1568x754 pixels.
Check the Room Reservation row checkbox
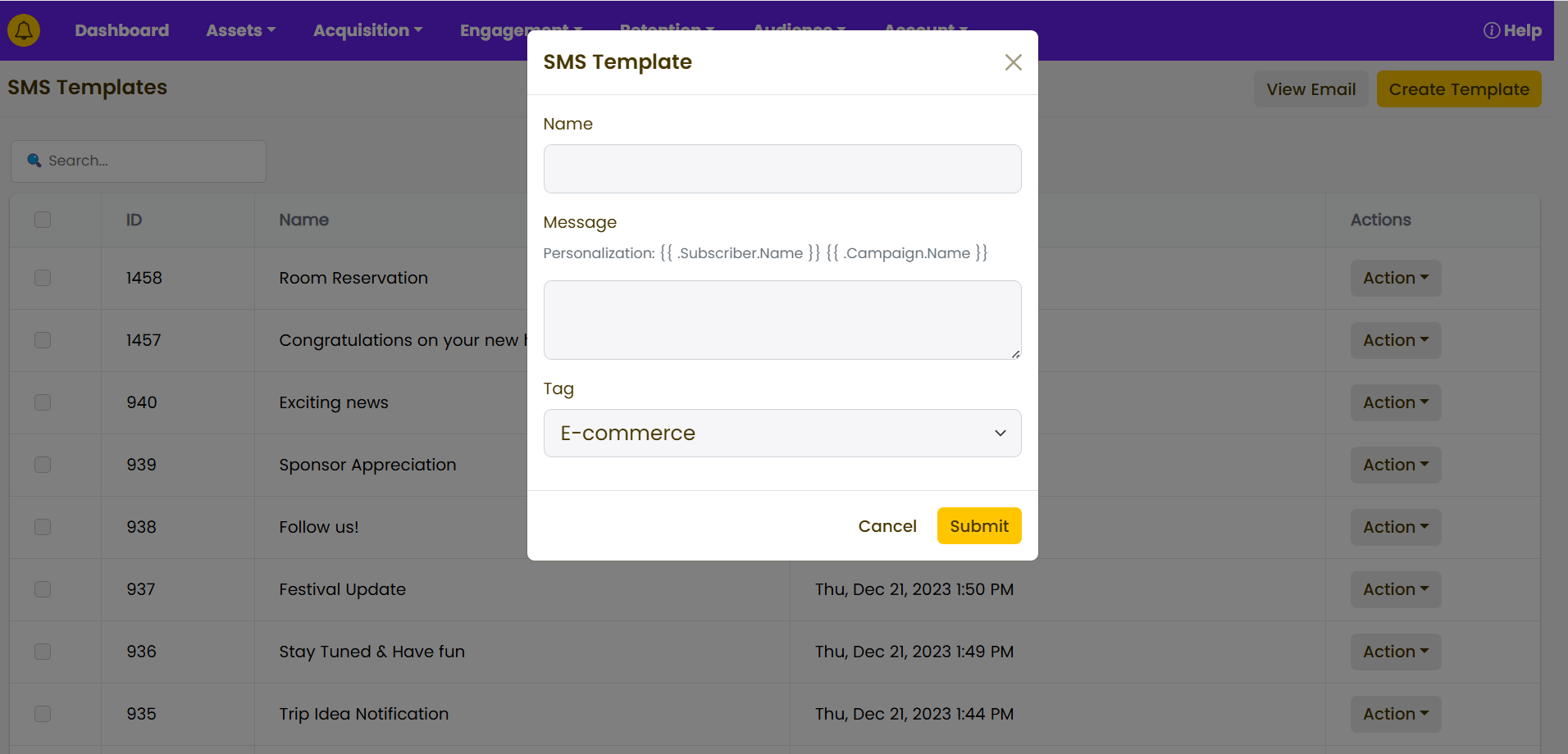click(43, 278)
